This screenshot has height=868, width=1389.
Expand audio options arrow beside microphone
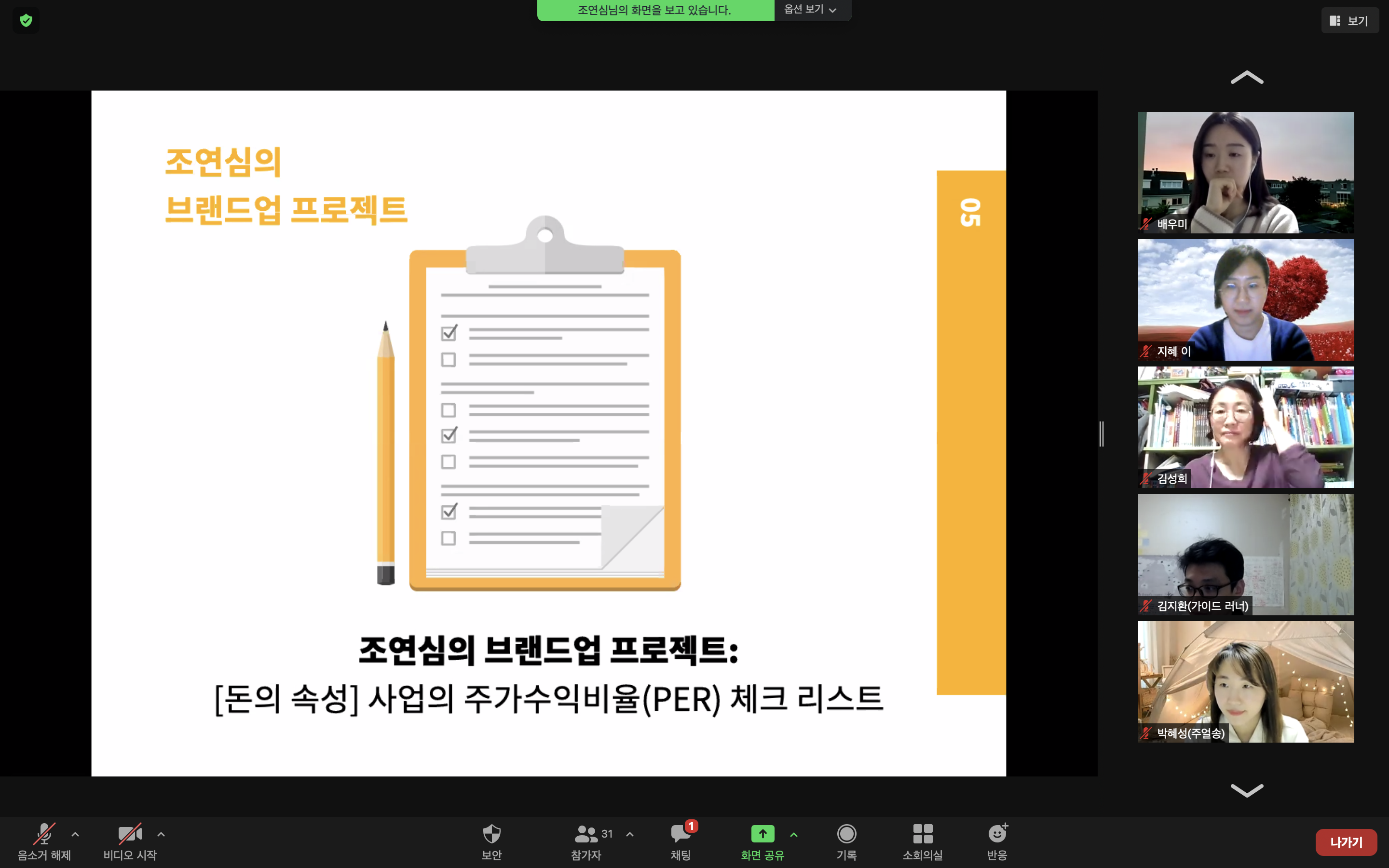pyautogui.click(x=75, y=834)
